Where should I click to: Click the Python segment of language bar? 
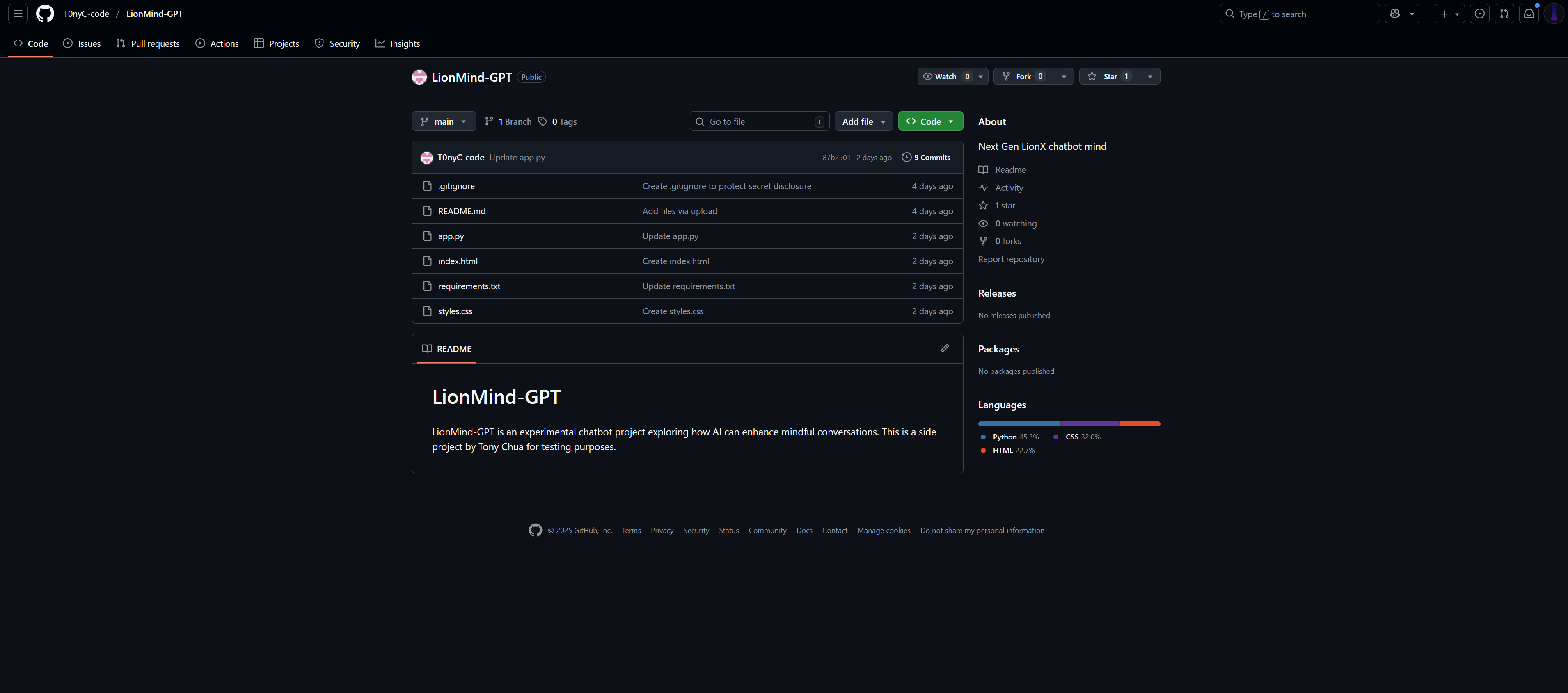point(1019,423)
